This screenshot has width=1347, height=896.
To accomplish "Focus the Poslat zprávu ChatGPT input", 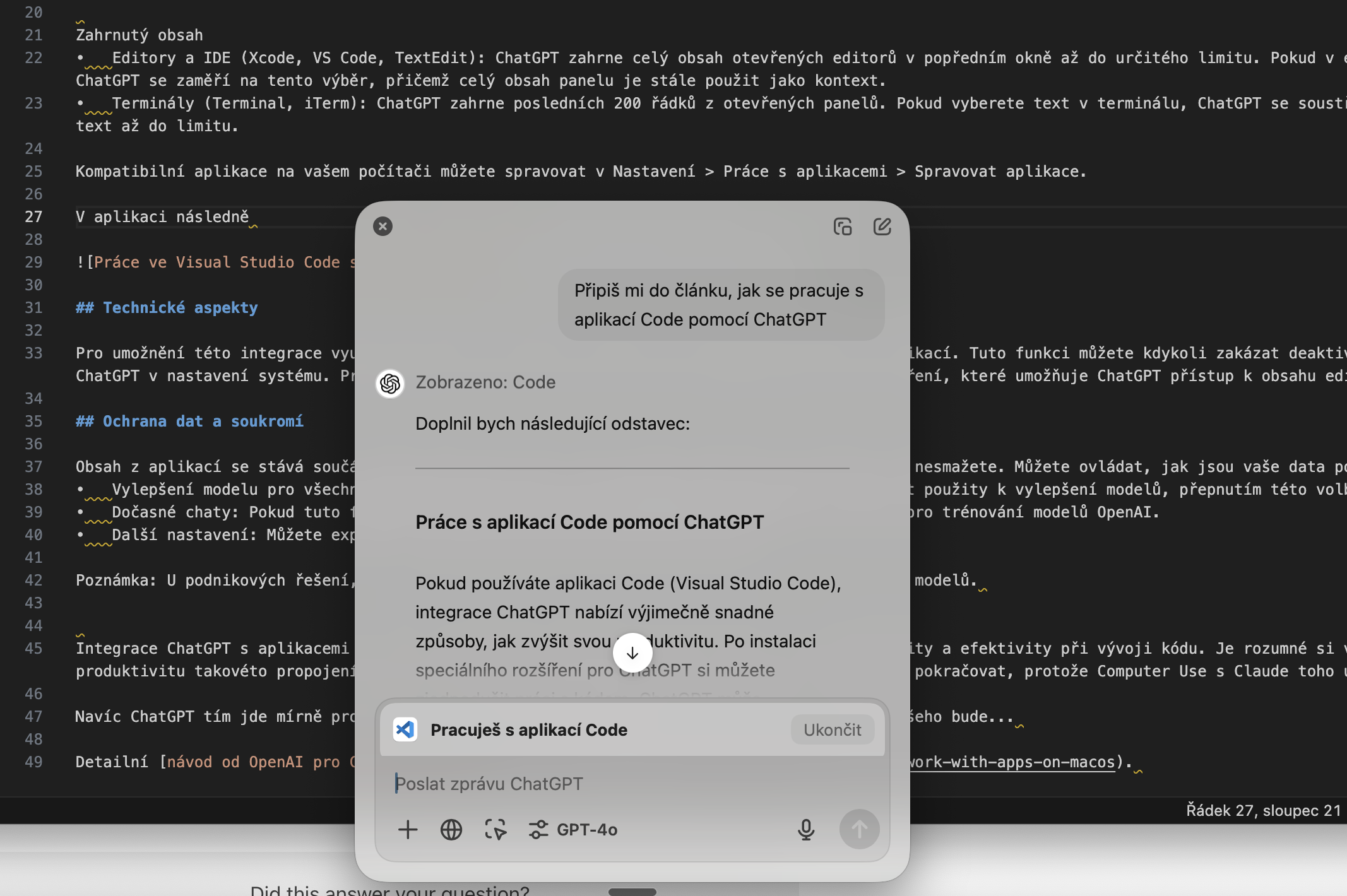I will [632, 784].
